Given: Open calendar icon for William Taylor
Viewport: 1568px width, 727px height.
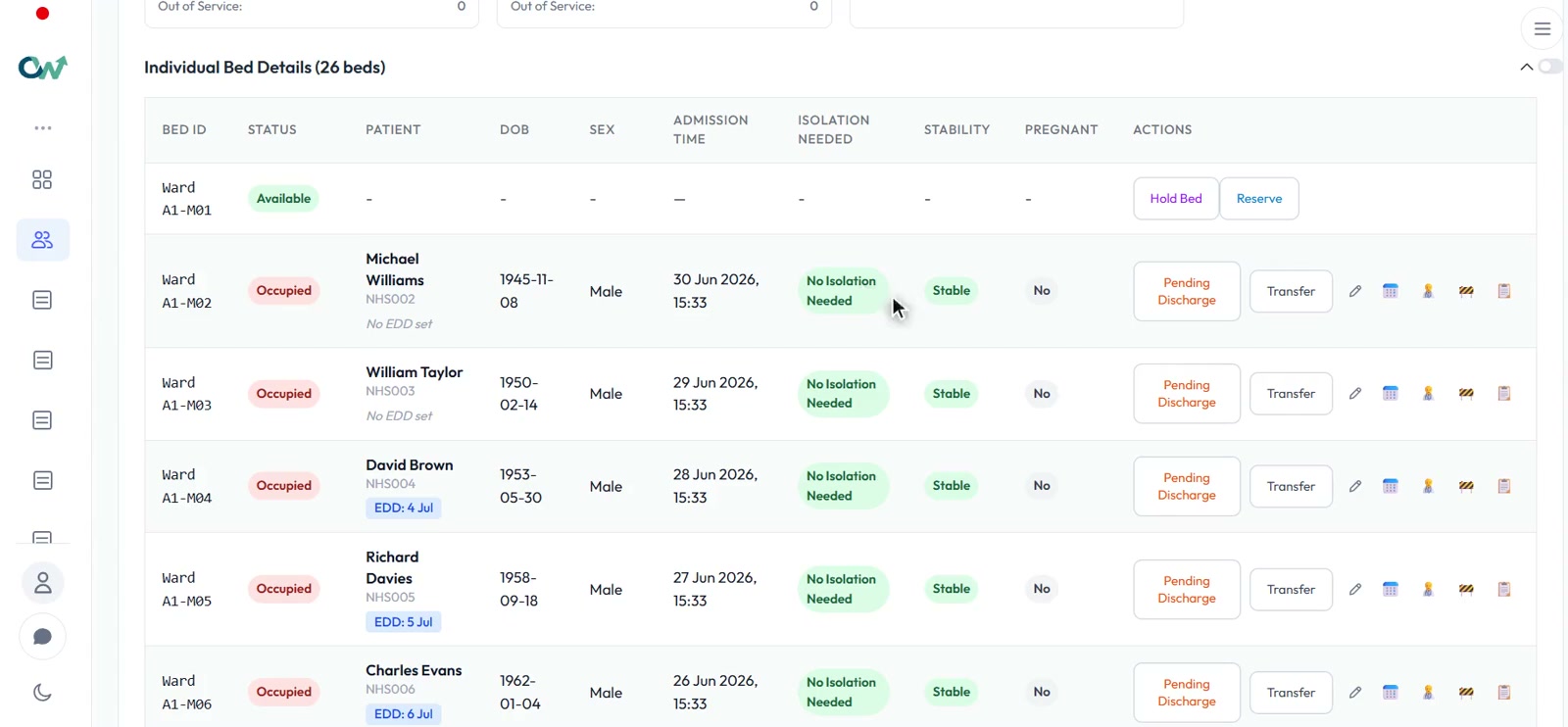Looking at the screenshot, I should [1391, 394].
